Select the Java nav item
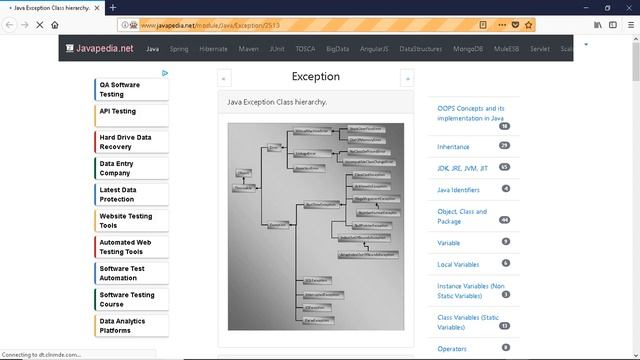 point(152,49)
